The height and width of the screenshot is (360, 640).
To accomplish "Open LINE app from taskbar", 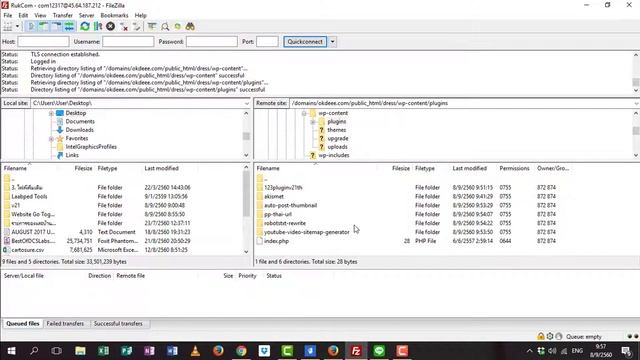I will (379, 351).
